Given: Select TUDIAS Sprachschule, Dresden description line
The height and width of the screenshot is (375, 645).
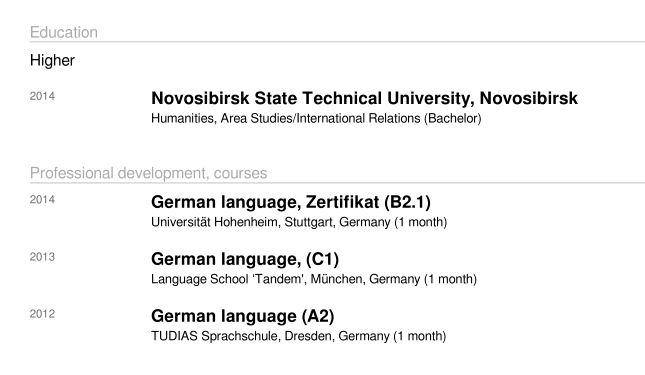Looking at the screenshot, I should tap(299, 336).
